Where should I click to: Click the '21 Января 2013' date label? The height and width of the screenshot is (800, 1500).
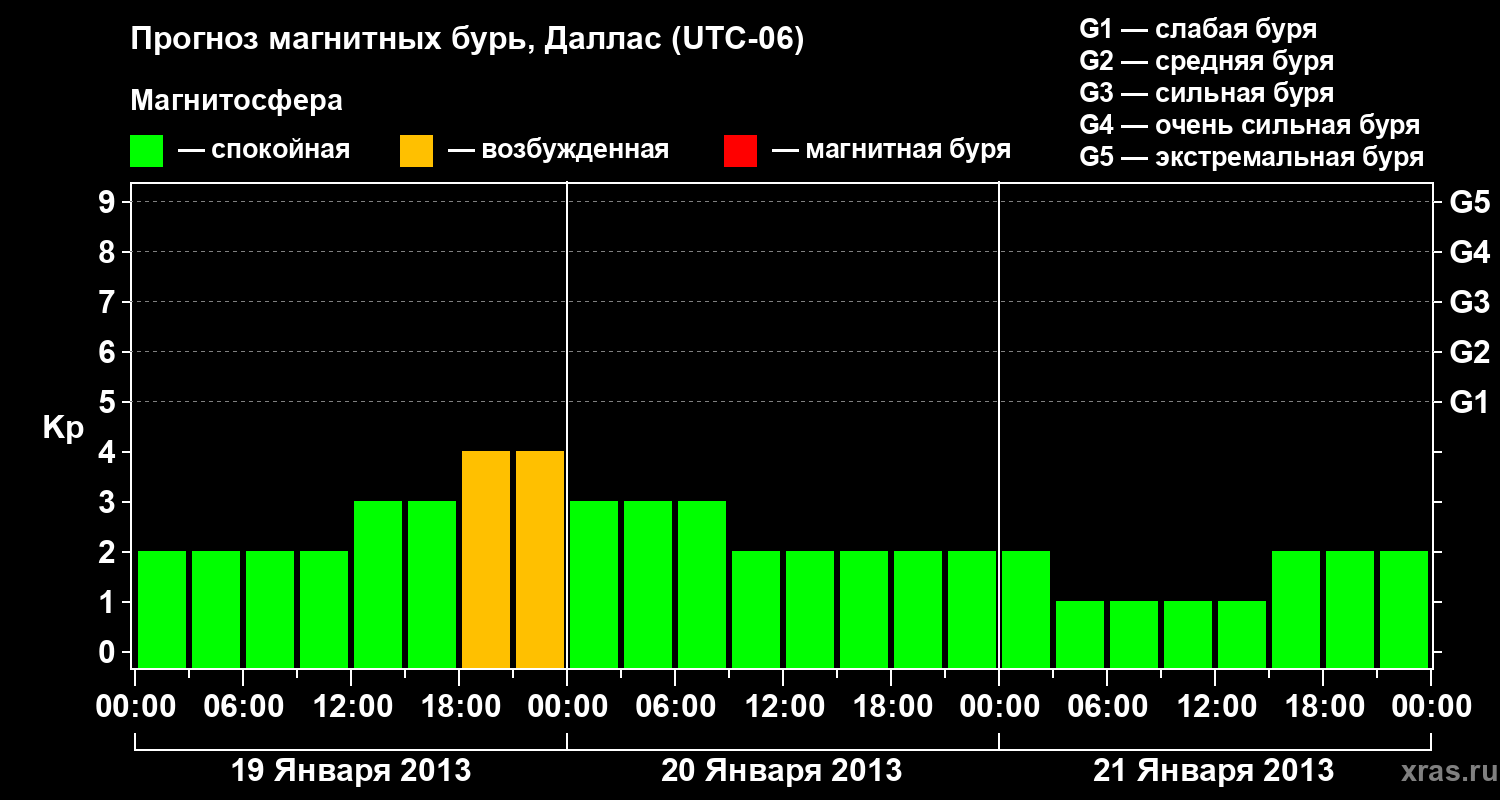coord(1213,771)
